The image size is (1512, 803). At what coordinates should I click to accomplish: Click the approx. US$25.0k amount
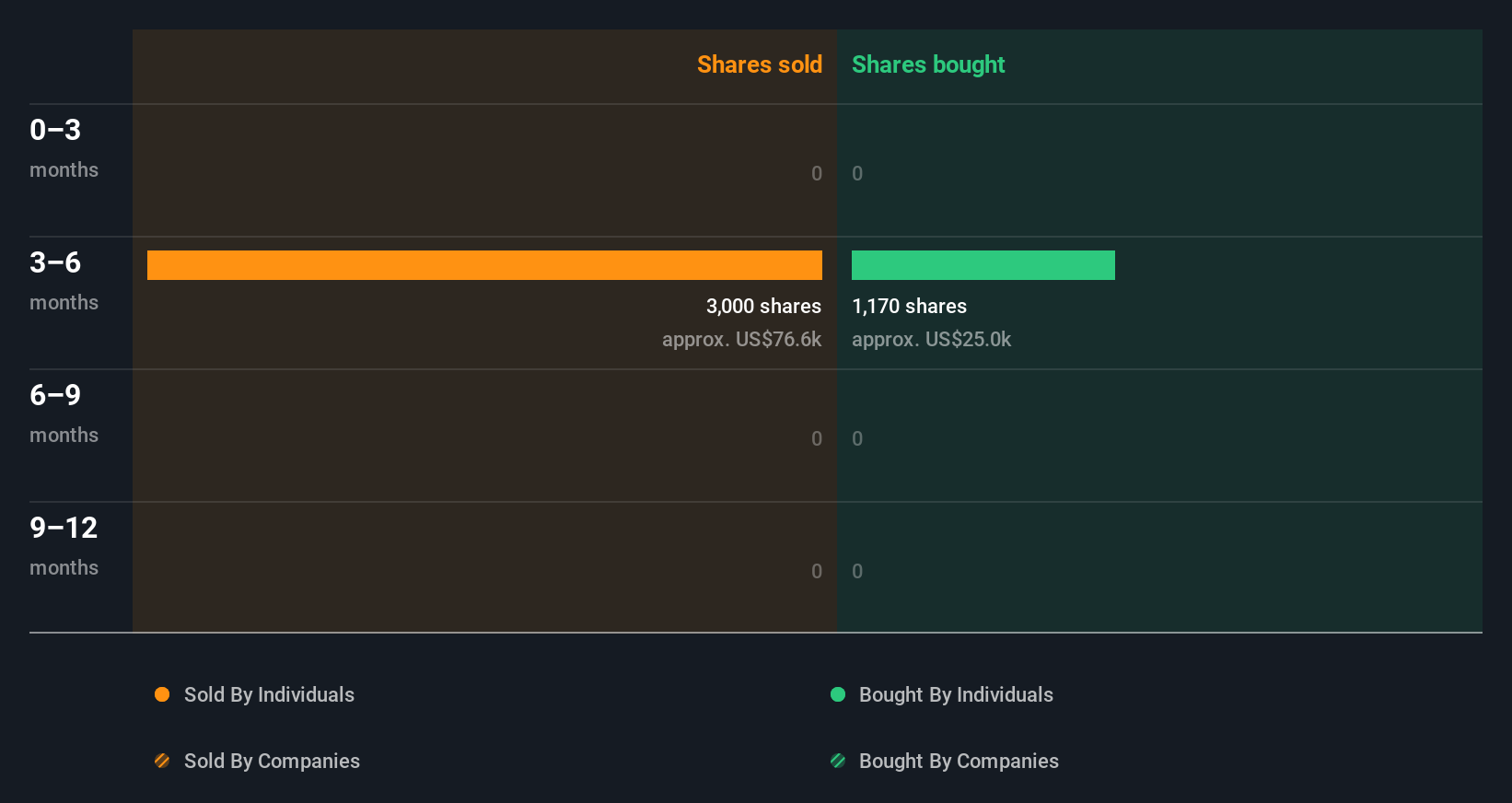pos(931,339)
